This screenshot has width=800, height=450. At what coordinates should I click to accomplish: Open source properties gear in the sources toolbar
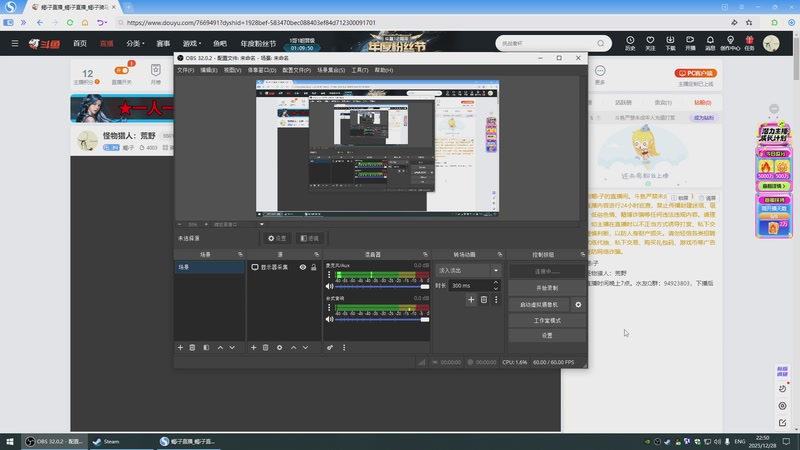(280, 347)
